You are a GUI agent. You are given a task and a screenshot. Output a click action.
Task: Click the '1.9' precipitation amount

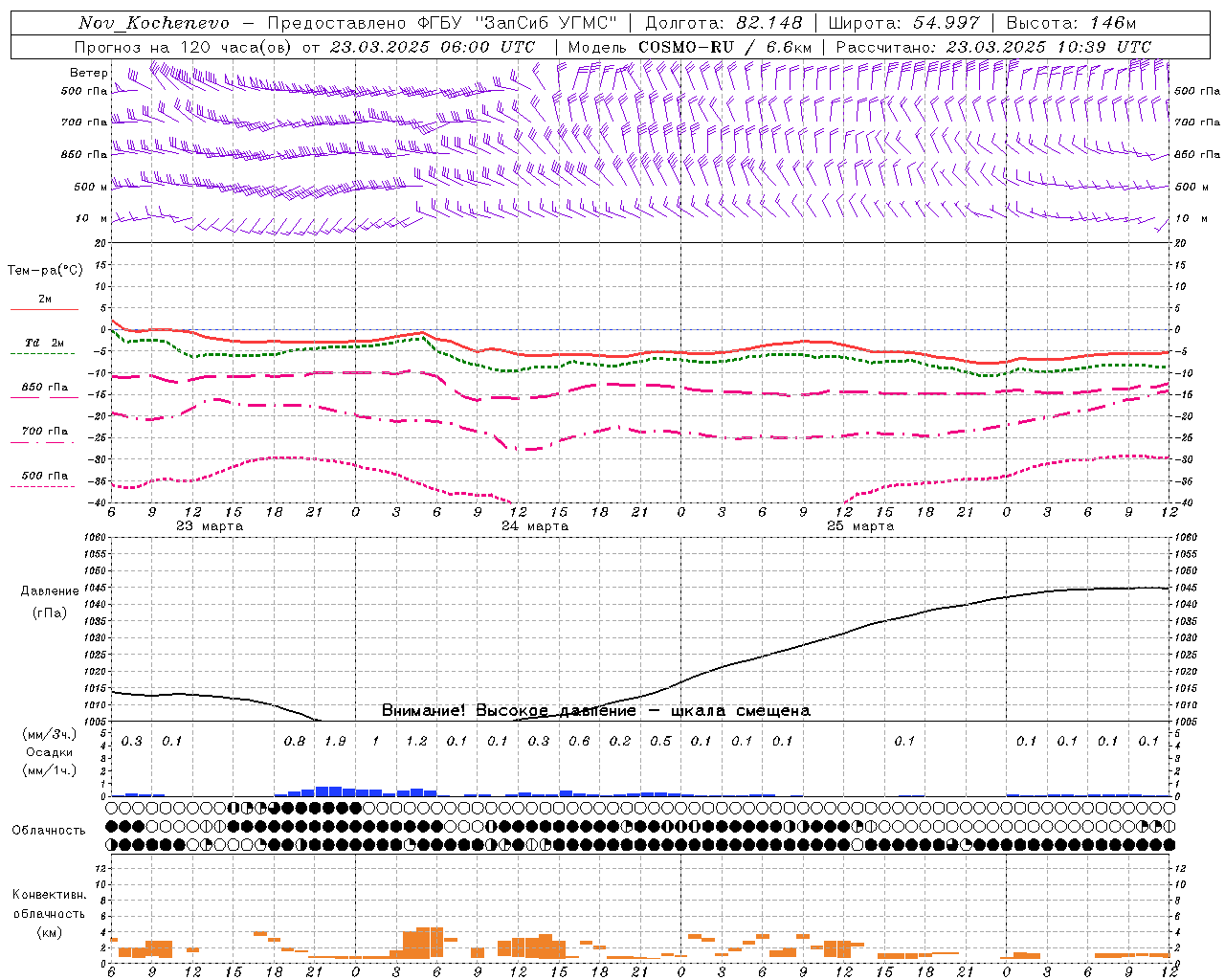pos(335,742)
